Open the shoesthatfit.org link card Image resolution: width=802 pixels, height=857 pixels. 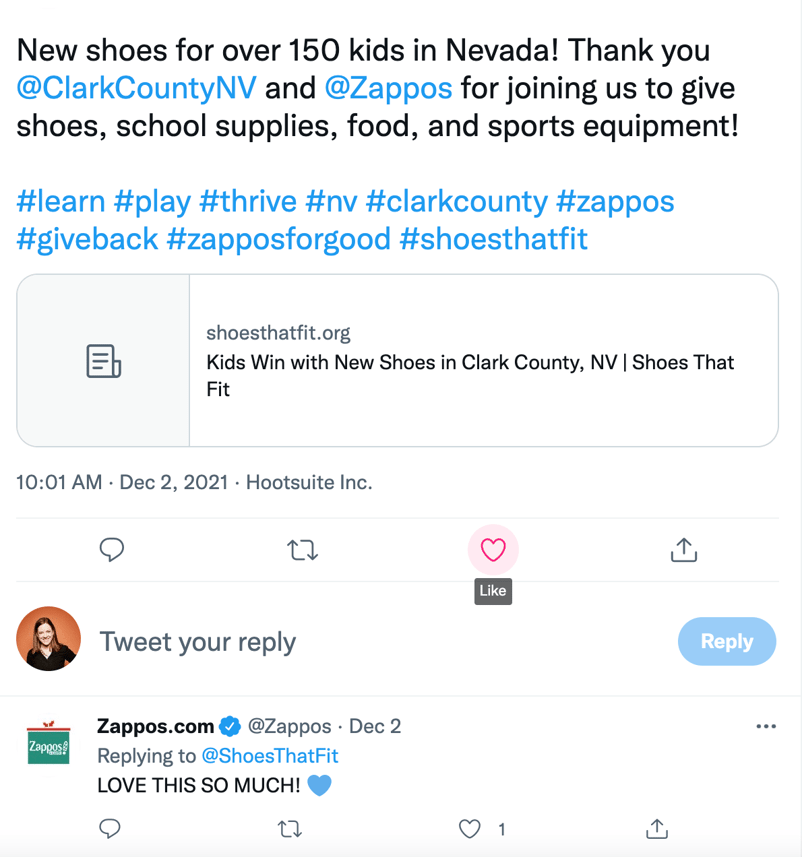click(x=470, y=360)
